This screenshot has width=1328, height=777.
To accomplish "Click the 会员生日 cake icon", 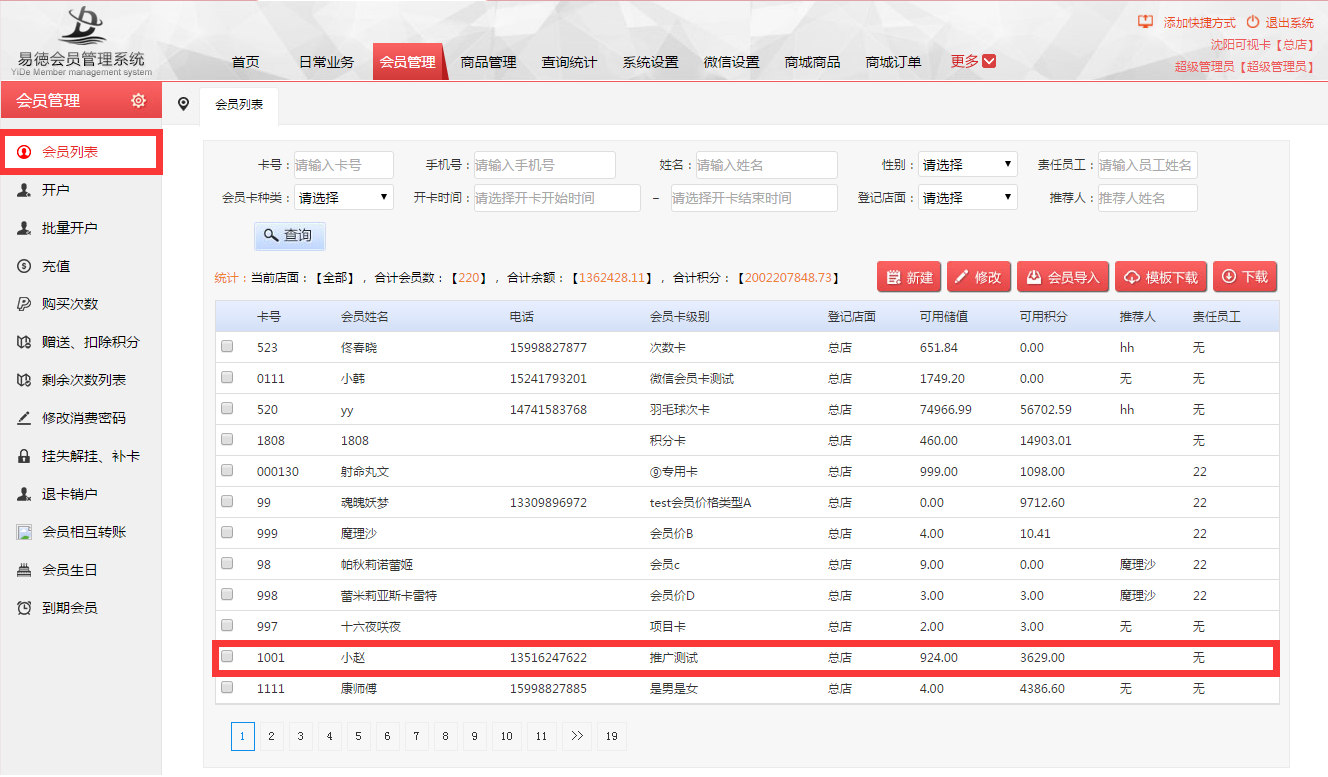I will pyautogui.click(x=24, y=570).
